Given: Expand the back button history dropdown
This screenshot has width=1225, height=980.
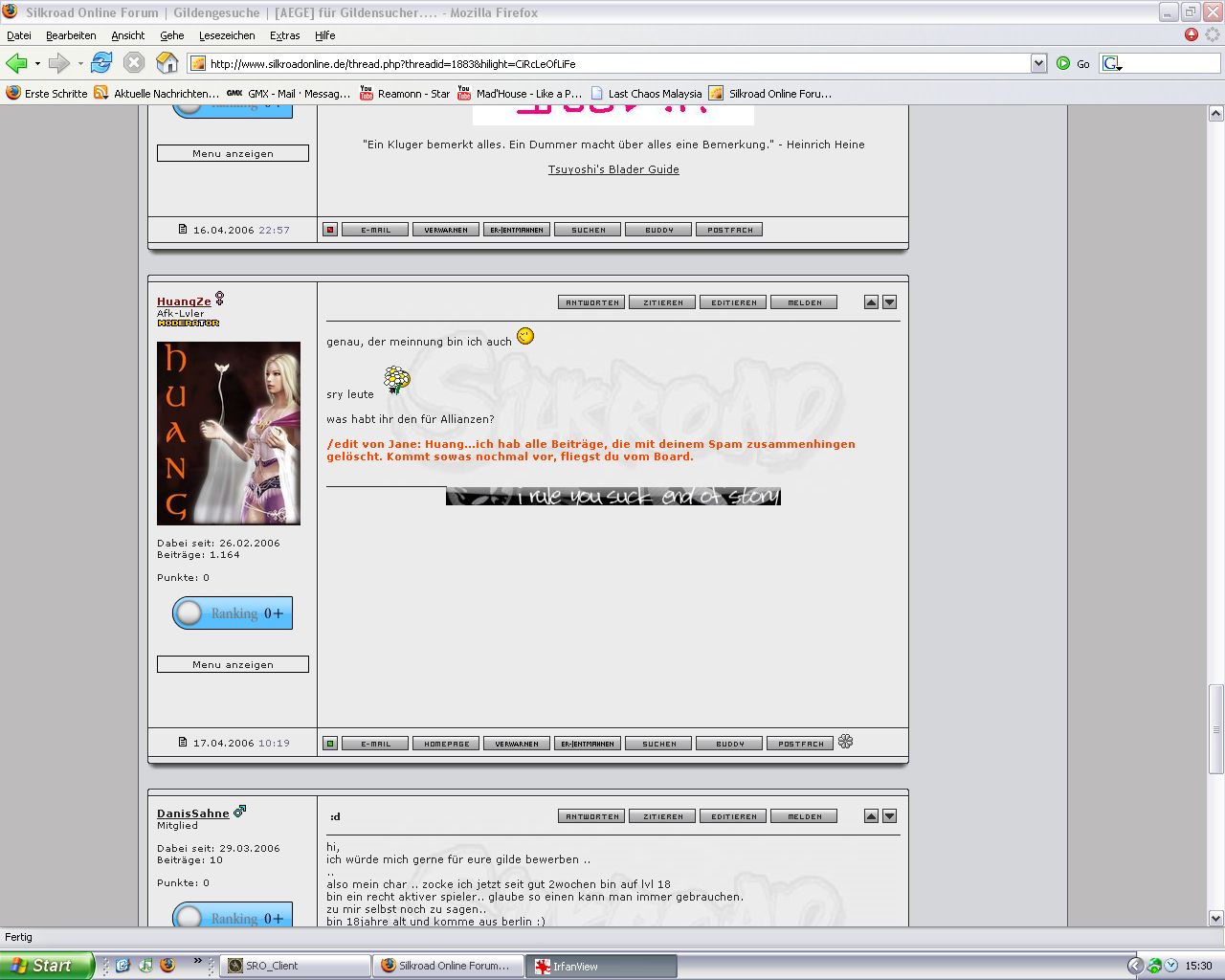Looking at the screenshot, I should coord(37,64).
